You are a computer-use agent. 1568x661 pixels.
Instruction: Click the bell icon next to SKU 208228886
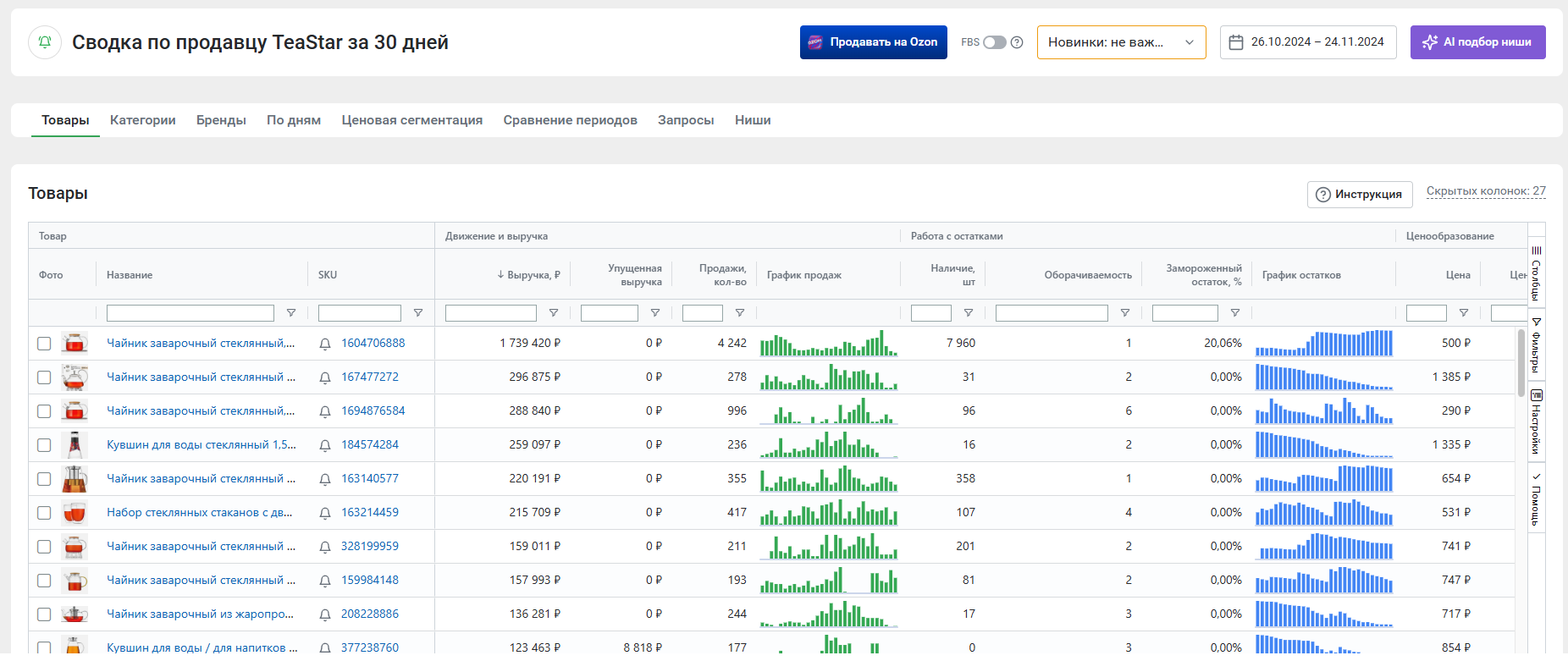[325, 614]
